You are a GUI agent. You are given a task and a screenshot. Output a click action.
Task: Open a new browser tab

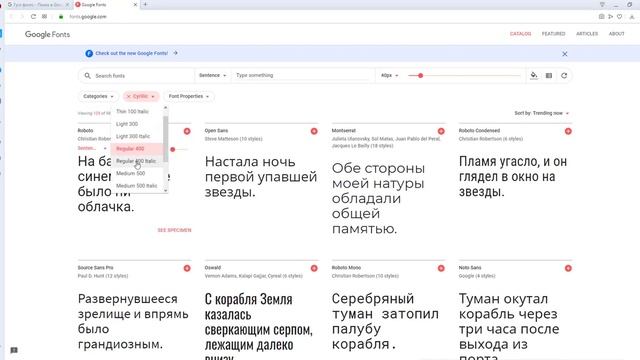click(x=145, y=4)
